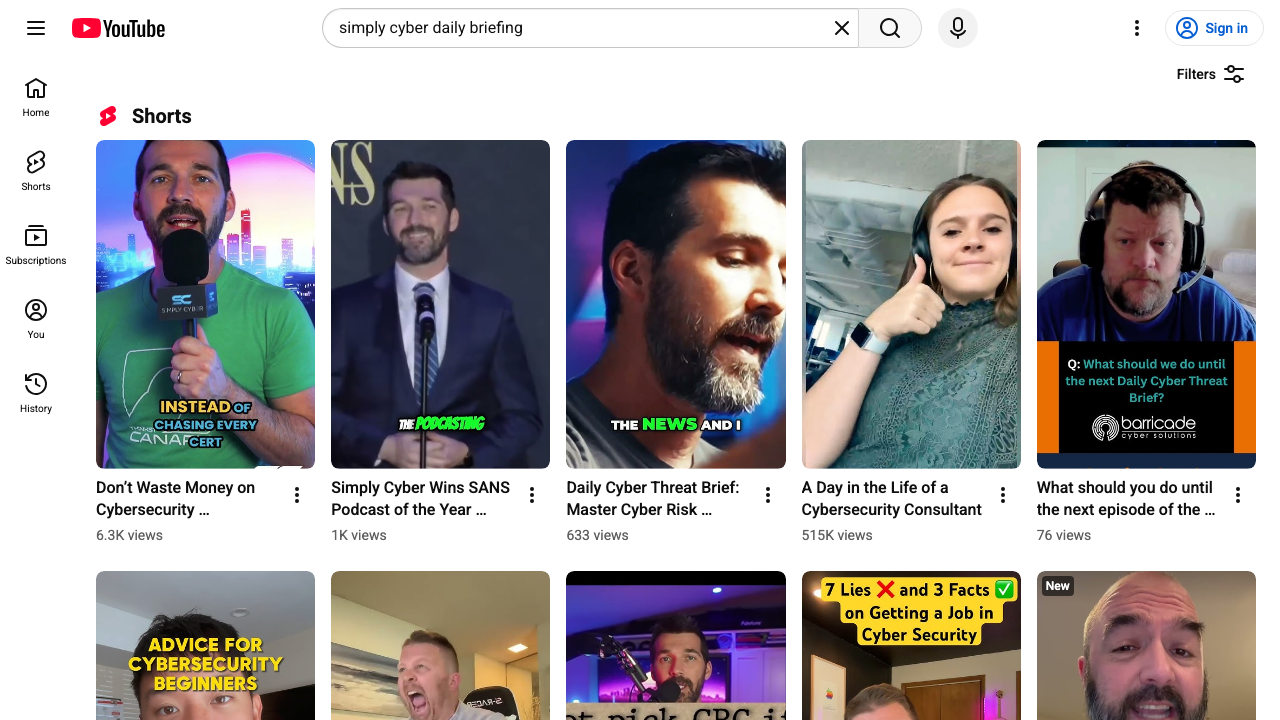
Task: Click title "Simply Cyber Wins SANS Podcast of the Year"
Action: pos(420,498)
